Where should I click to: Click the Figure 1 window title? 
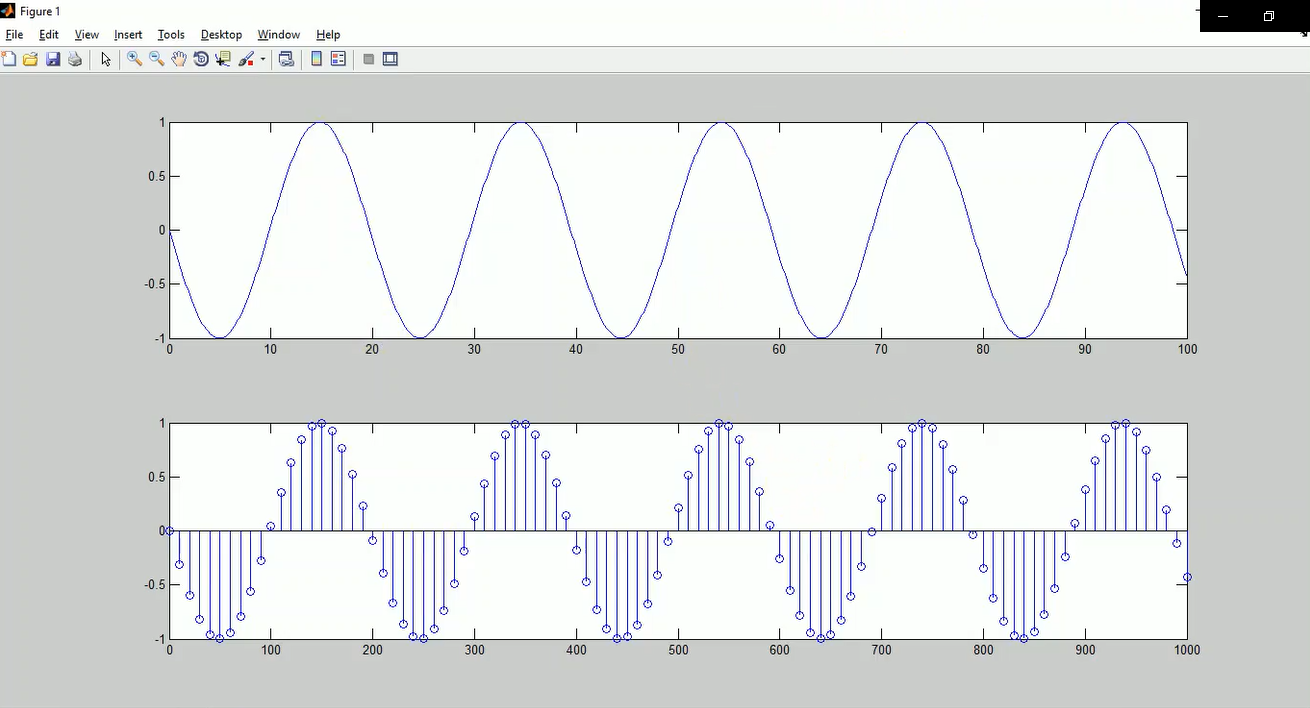coord(40,11)
